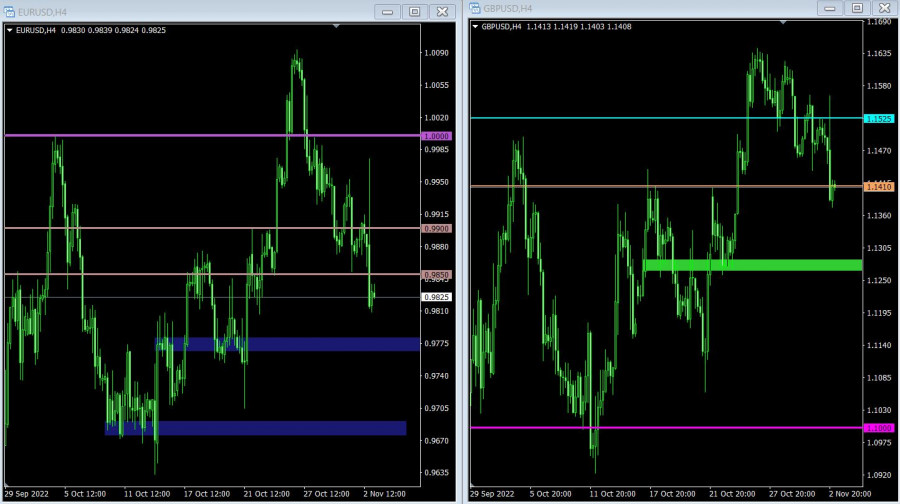Select the orange 1.1410 price label on GBPUSD
Image resolution: width=900 pixels, height=504 pixels.
(x=879, y=187)
